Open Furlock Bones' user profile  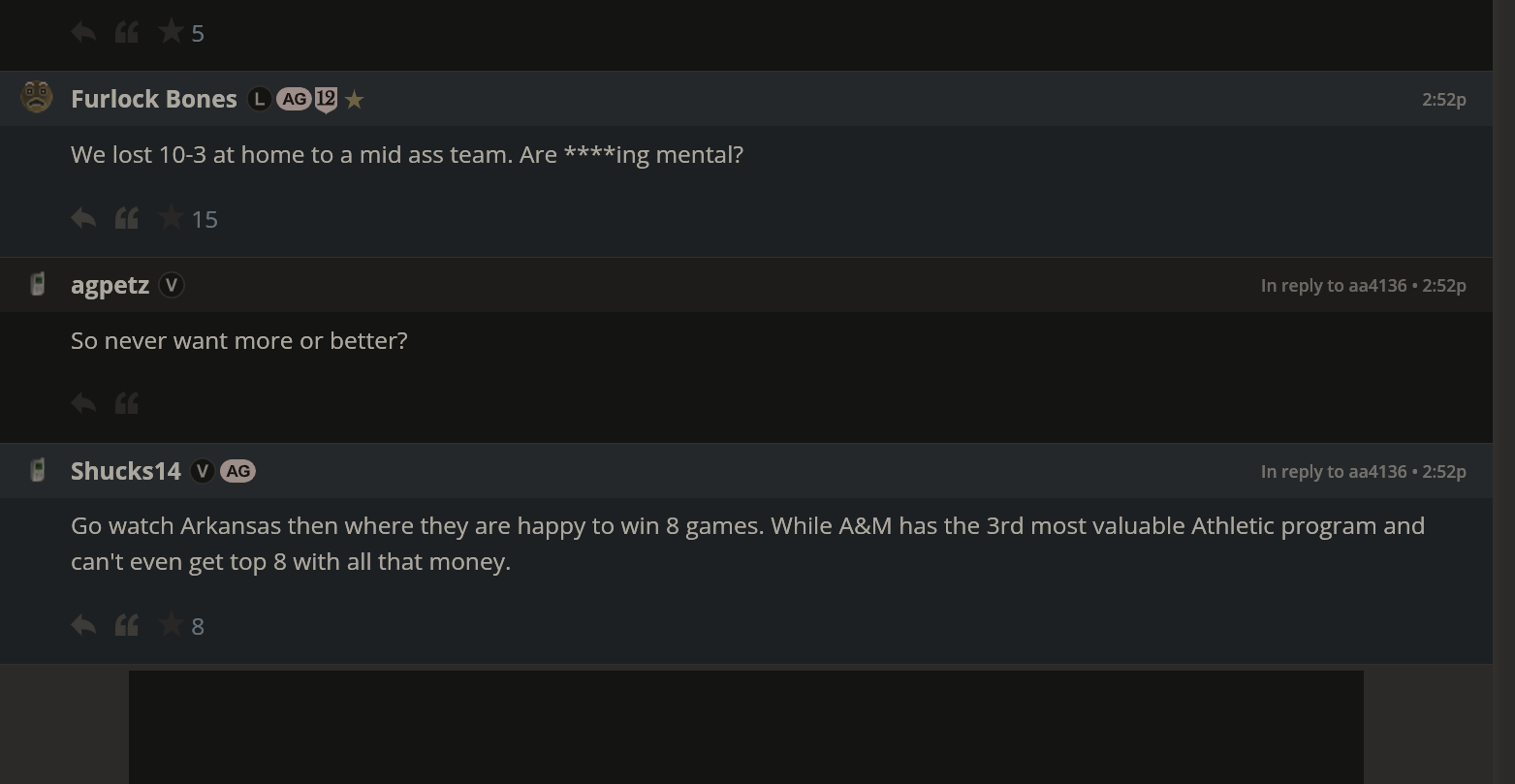[153, 99]
